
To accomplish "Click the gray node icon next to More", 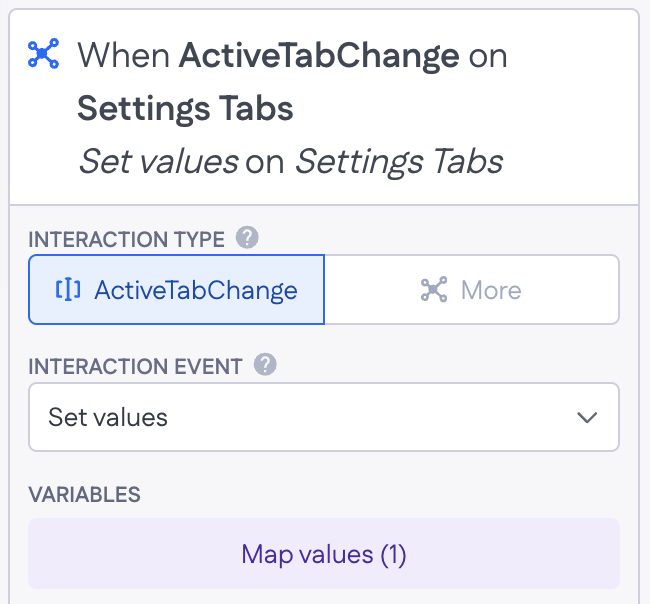I will 434,289.
